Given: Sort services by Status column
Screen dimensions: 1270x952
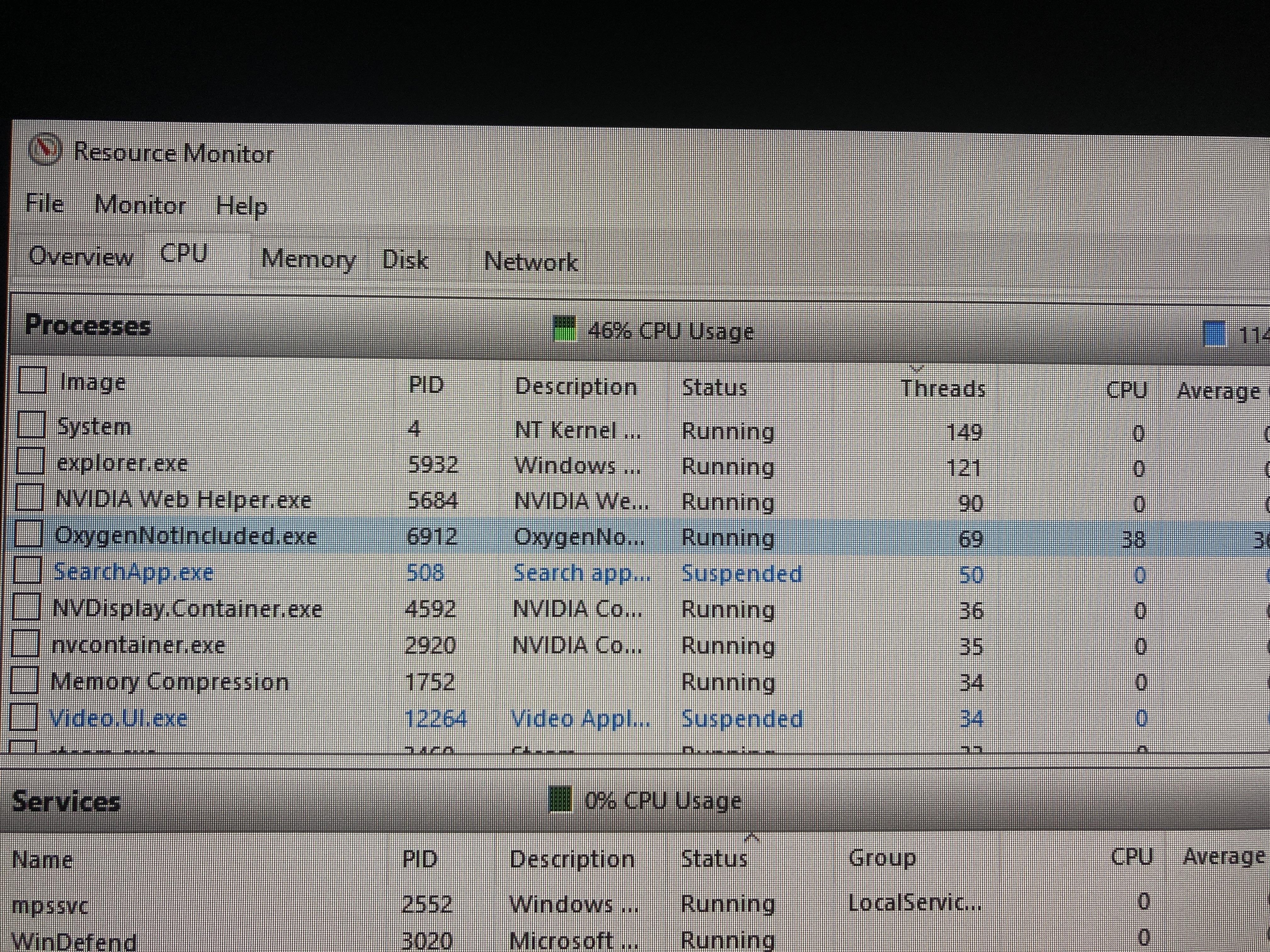Looking at the screenshot, I should click(x=714, y=858).
